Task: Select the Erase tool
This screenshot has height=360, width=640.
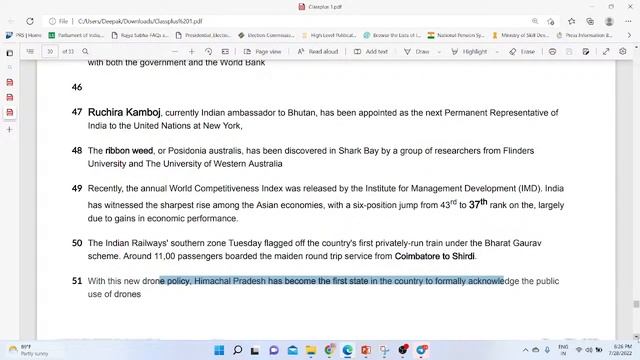Action: [x=522, y=51]
